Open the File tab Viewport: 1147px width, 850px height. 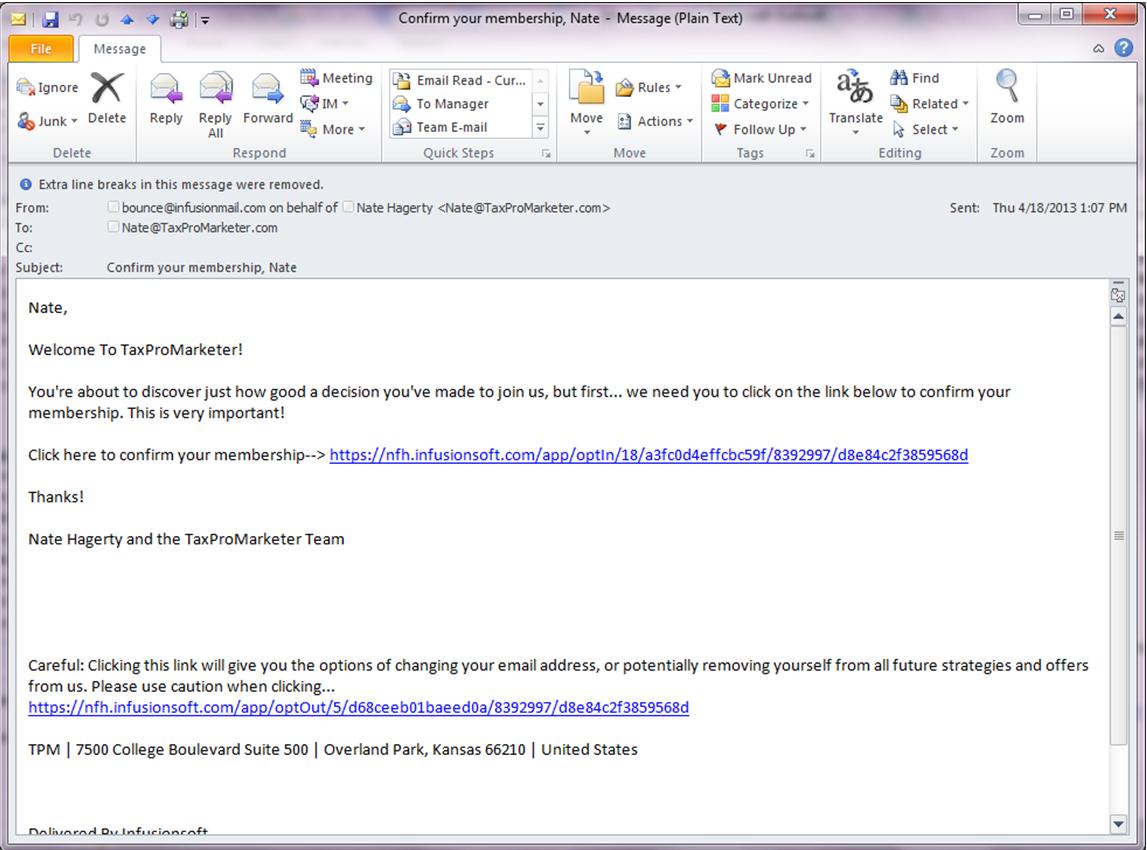pos(41,49)
